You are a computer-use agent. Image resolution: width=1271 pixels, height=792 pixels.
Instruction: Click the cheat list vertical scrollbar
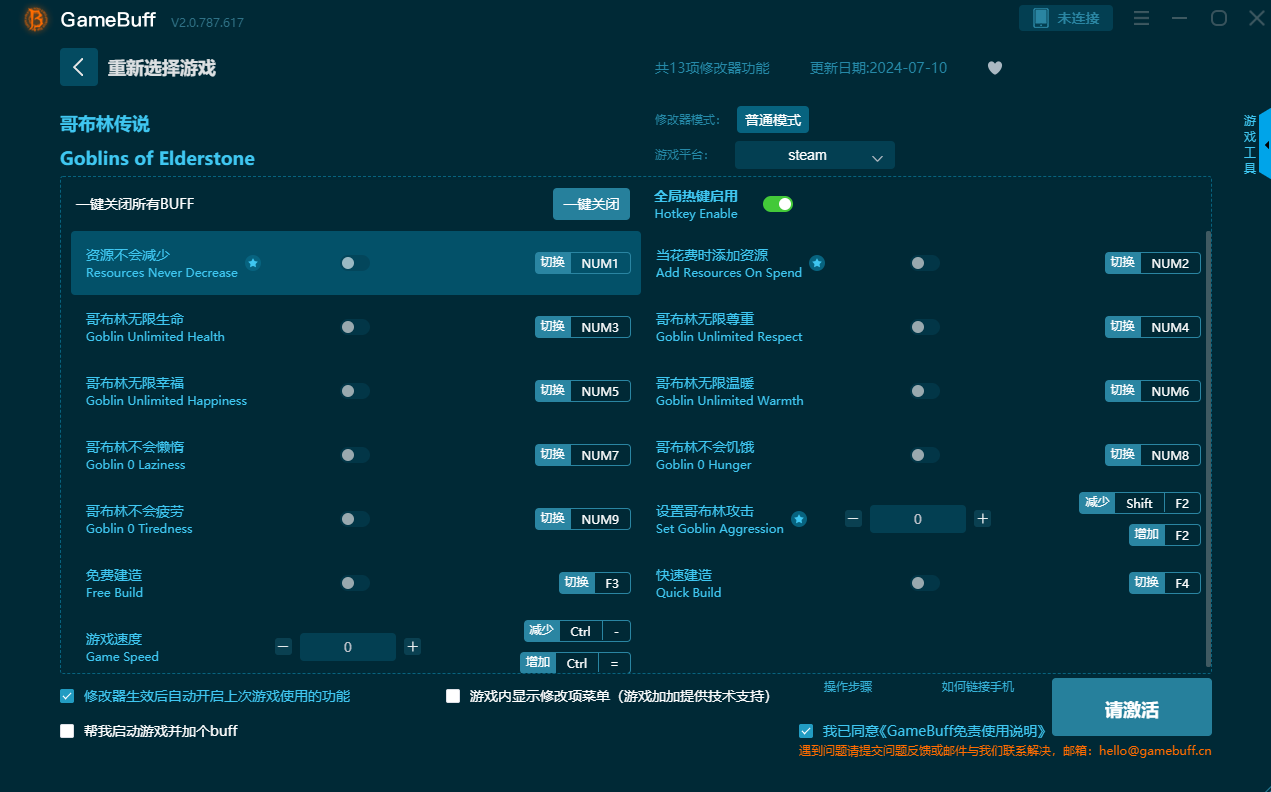(x=1208, y=448)
